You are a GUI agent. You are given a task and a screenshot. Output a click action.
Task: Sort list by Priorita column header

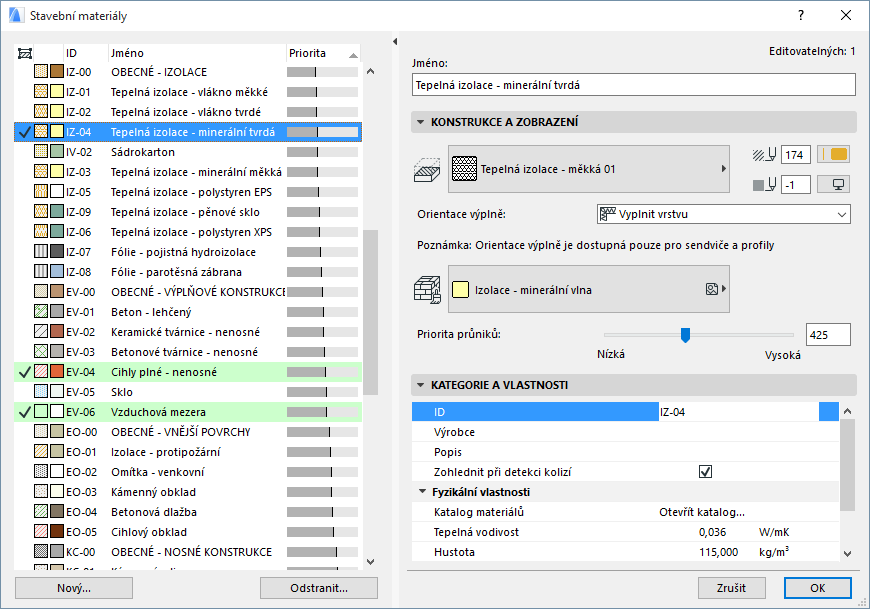[x=323, y=53]
